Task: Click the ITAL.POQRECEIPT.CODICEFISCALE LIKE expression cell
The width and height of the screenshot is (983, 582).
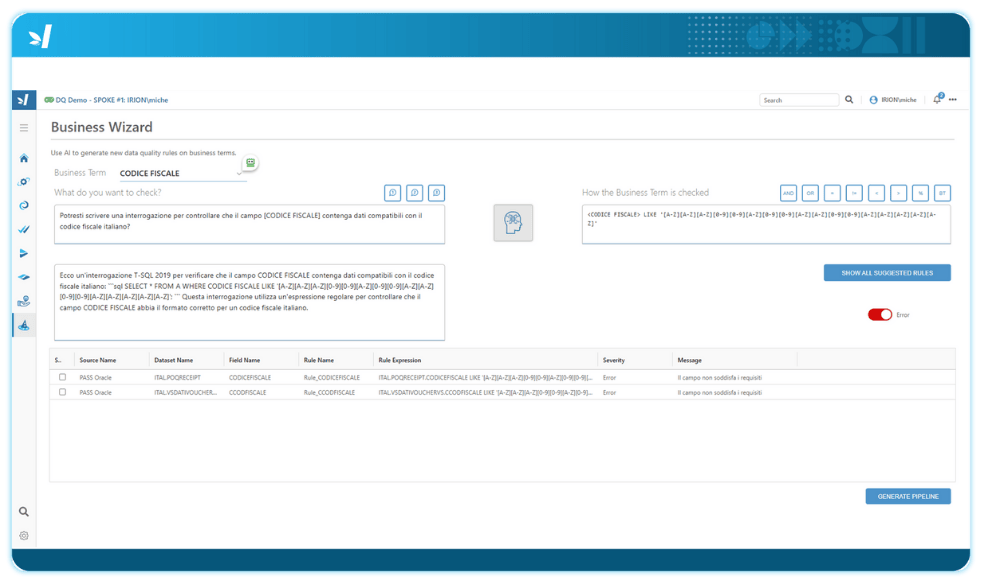Action: click(485, 378)
